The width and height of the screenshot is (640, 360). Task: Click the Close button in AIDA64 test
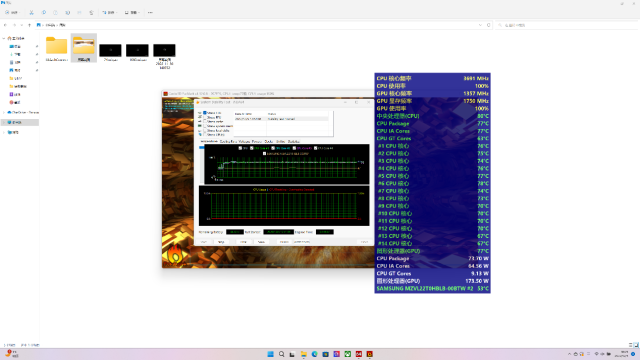pyautogui.click(x=364, y=242)
